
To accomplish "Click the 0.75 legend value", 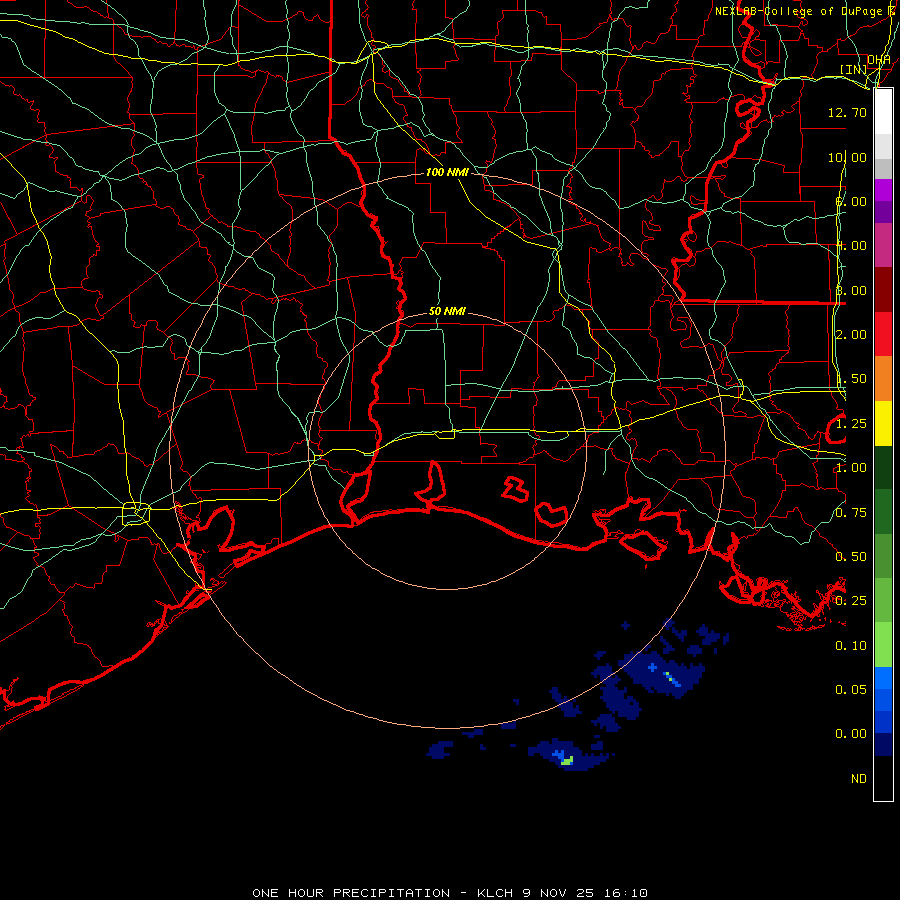I will click(x=851, y=513).
